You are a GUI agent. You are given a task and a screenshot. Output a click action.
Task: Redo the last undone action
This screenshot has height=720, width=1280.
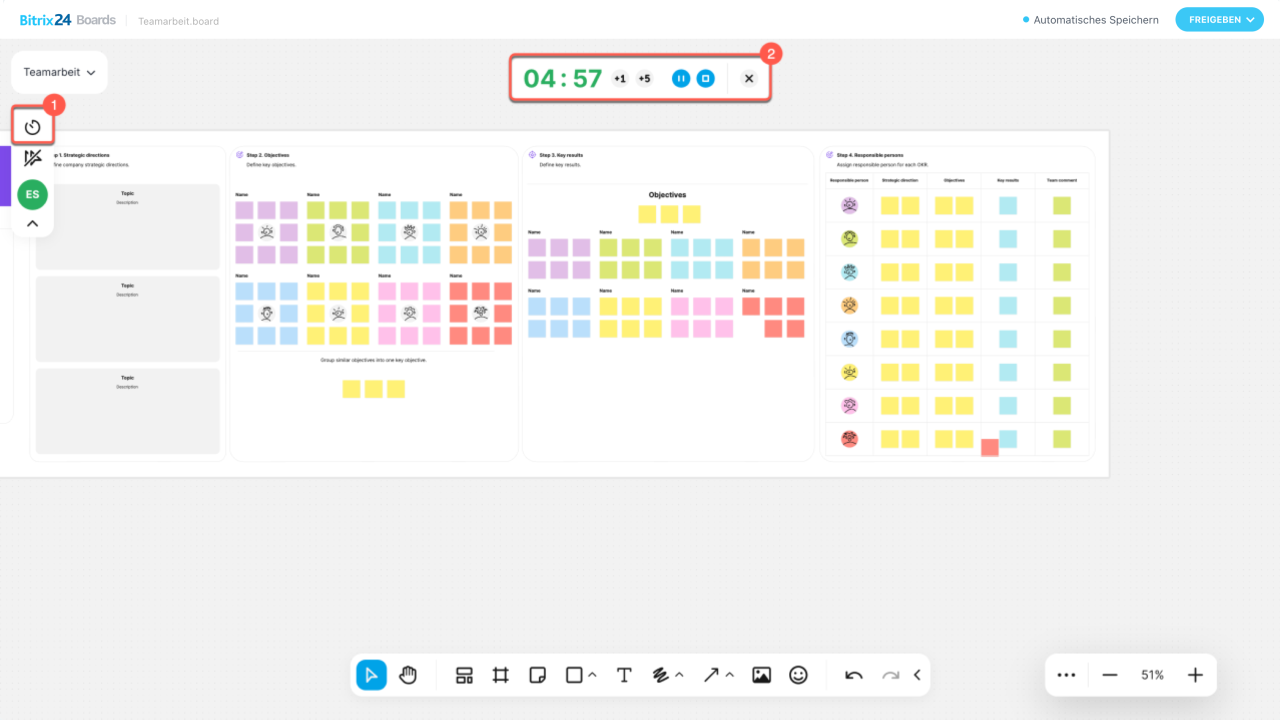(x=890, y=675)
